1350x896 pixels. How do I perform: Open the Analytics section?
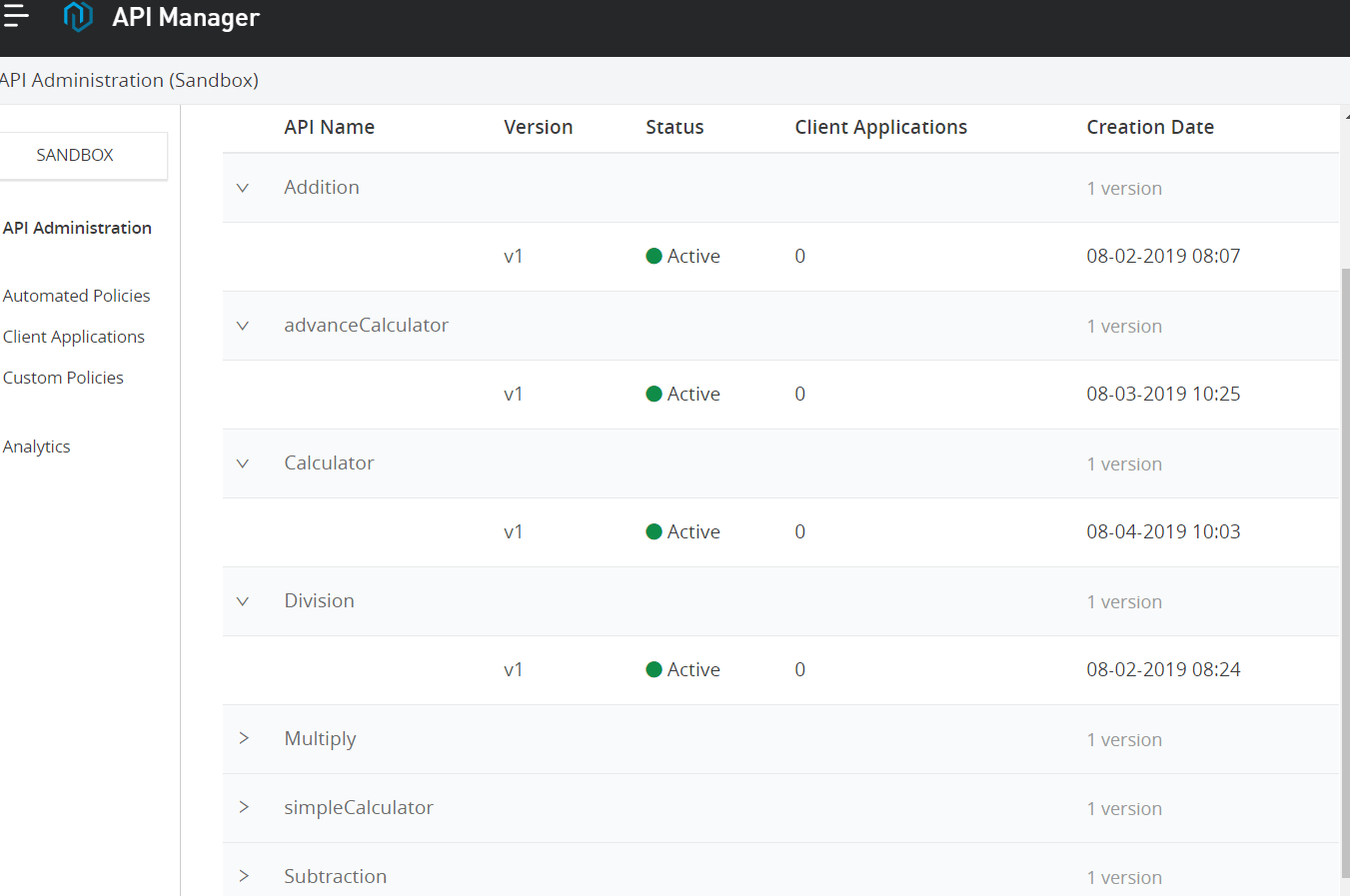(x=37, y=447)
